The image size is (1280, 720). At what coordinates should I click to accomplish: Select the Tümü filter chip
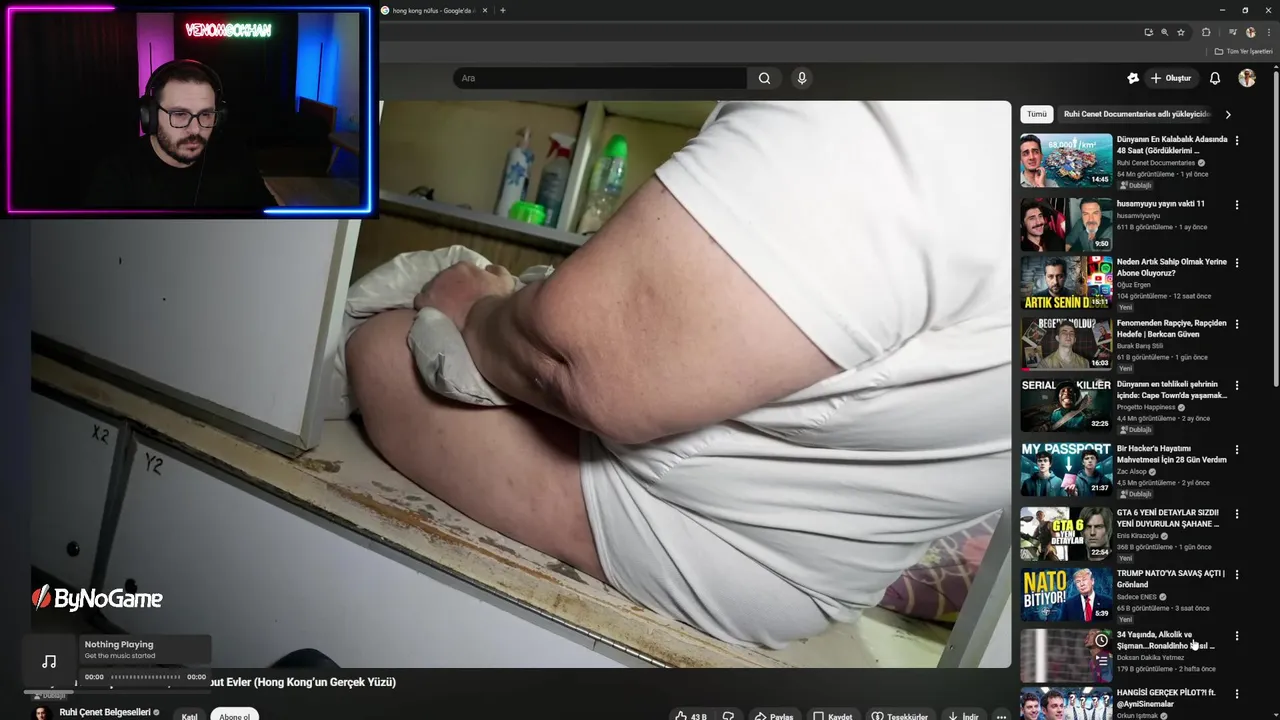coord(1037,114)
